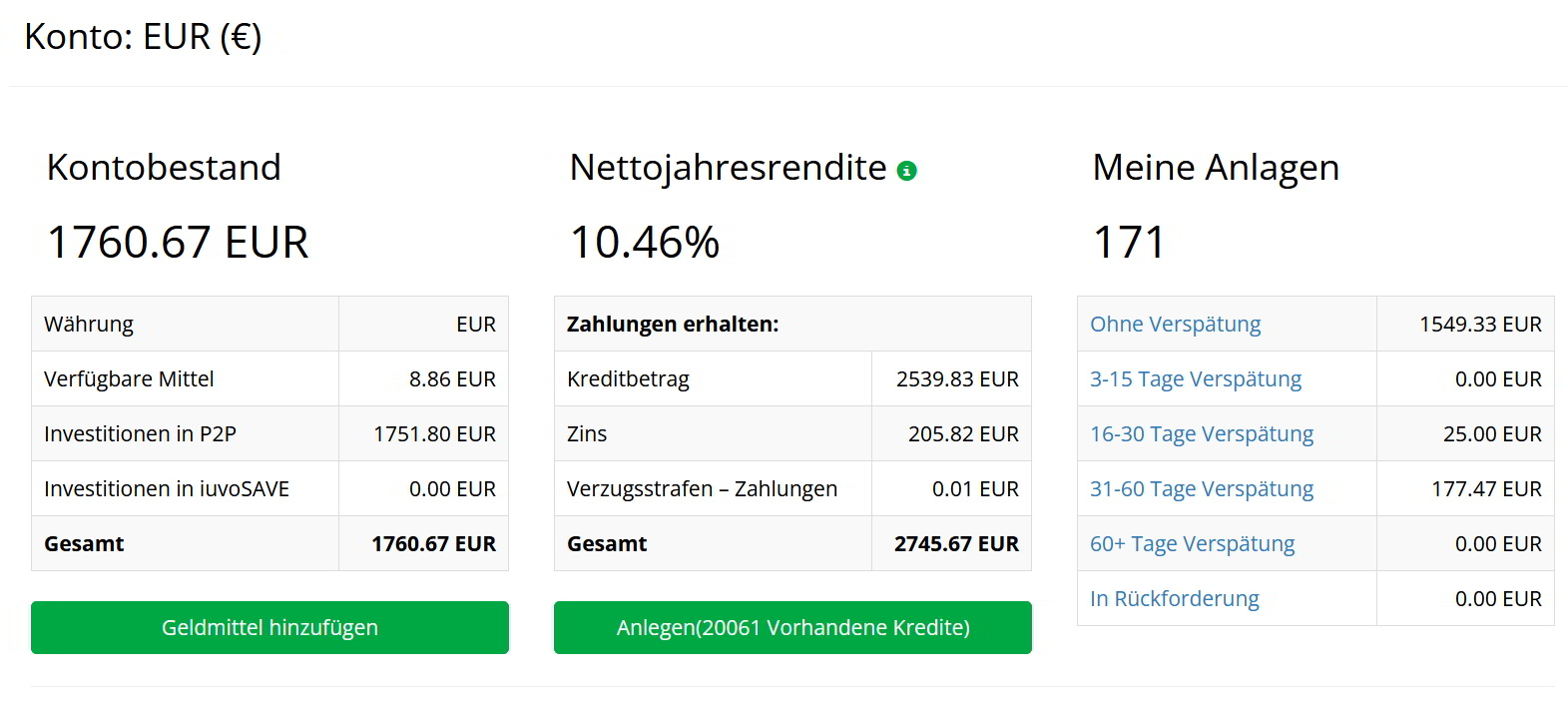Open the 60+ Tage Verspätung link
This screenshot has width=1568, height=711.
pyautogui.click(x=1192, y=543)
